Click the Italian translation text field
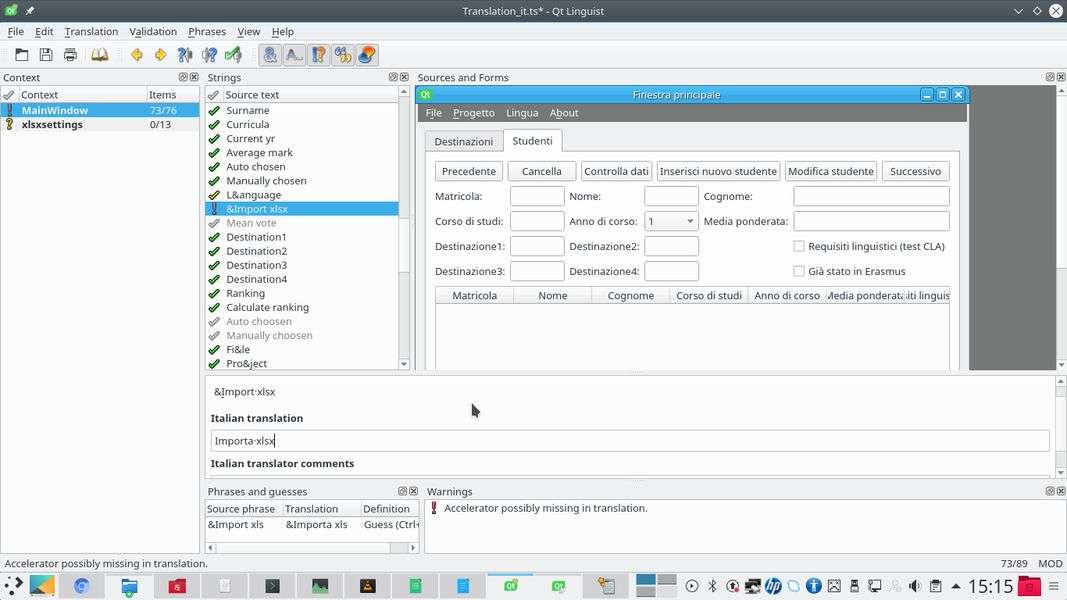The image size is (1067, 600). pyautogui.click(x=630, y=440)
